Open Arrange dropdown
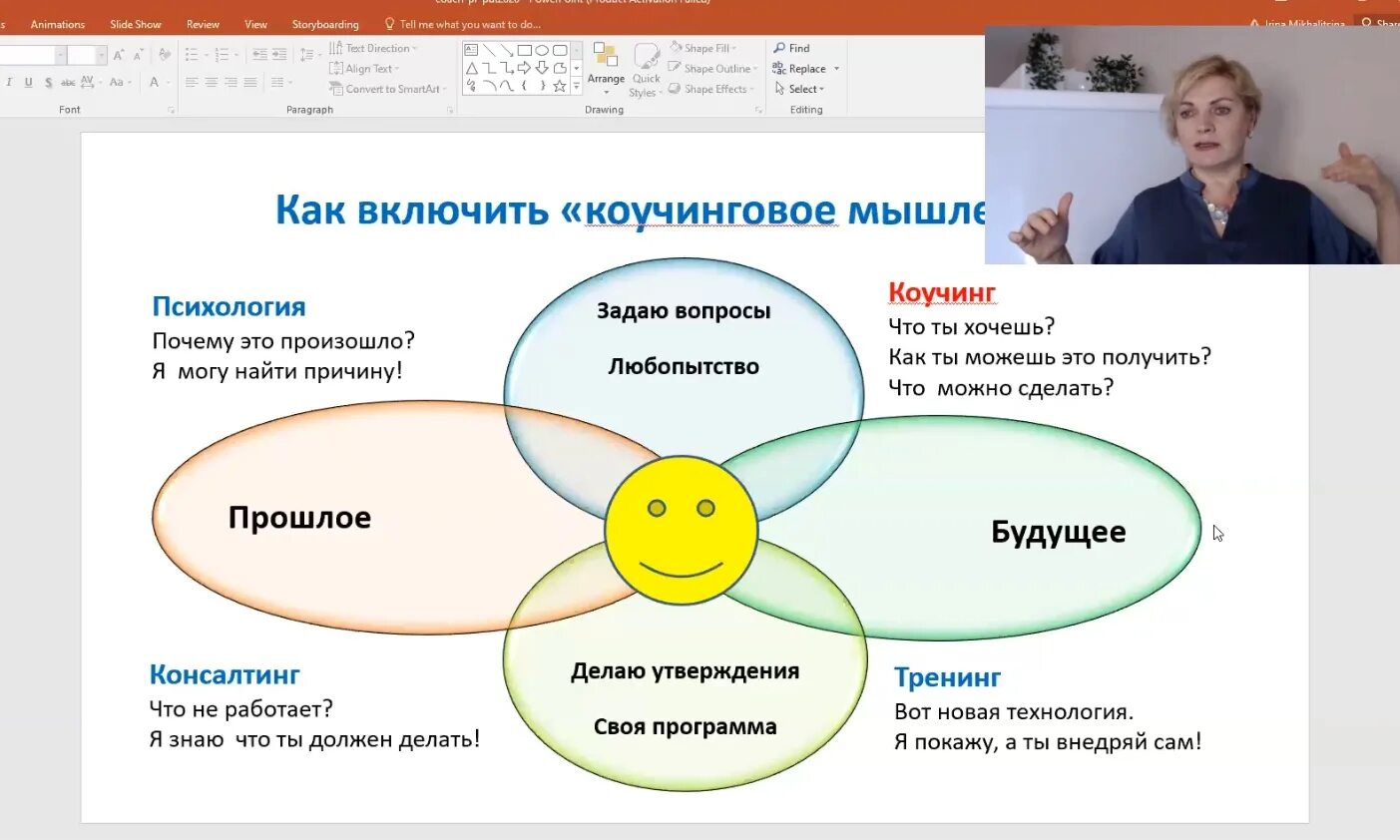1400x840 pixels. [x=606, y=69]
